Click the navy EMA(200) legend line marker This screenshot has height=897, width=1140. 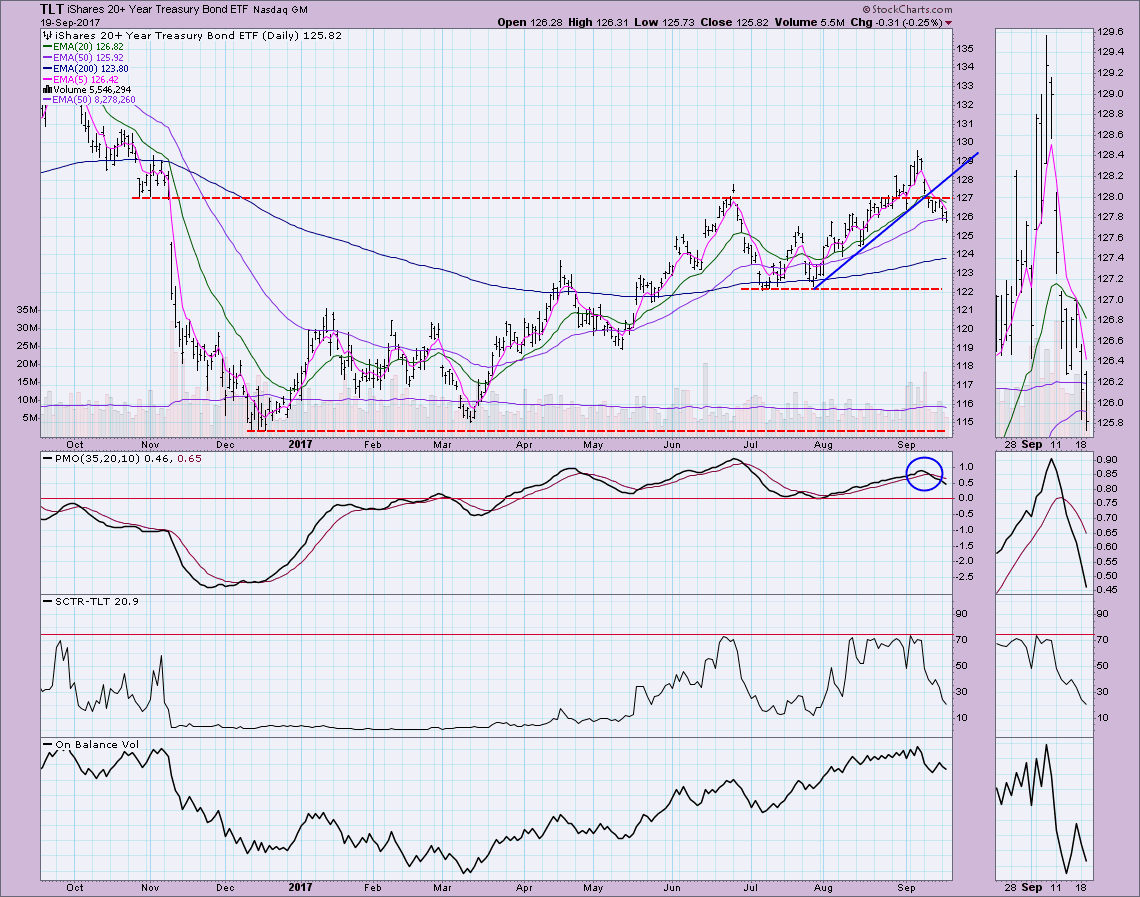(48, 68)
